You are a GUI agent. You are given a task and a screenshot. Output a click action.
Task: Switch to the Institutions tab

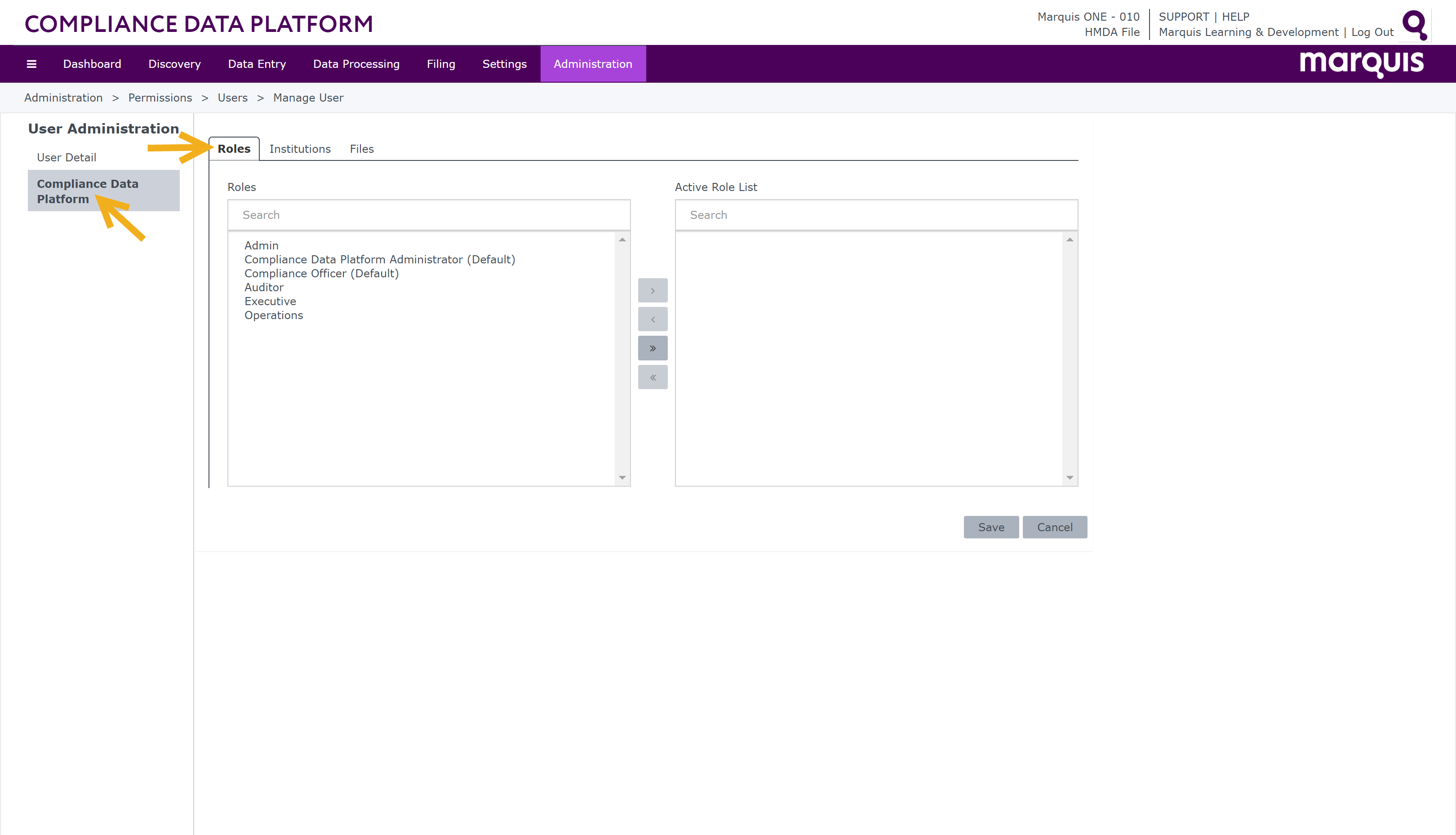300,149
